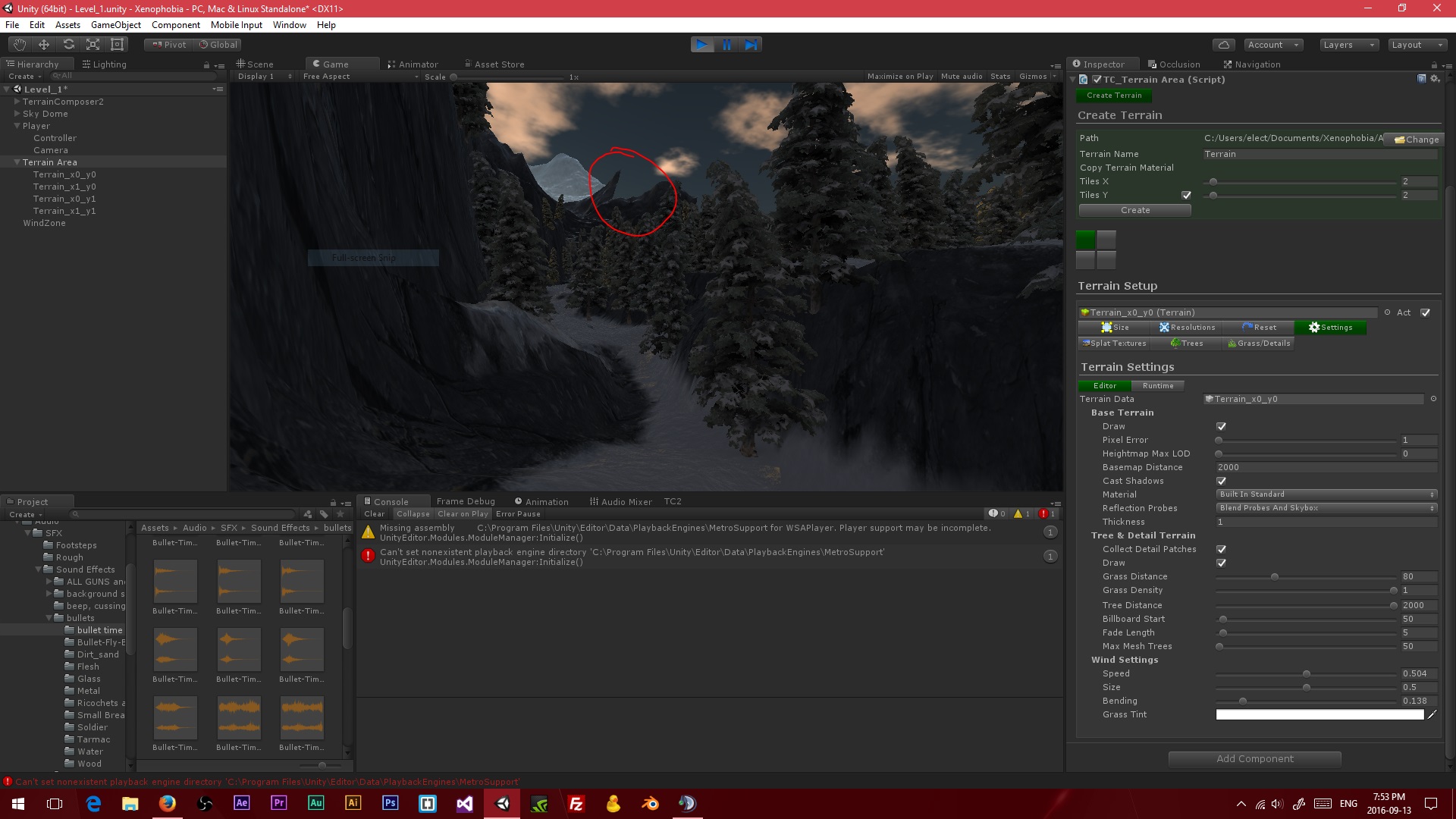
Task: Click the Pause button
Action: click(726, 45)
